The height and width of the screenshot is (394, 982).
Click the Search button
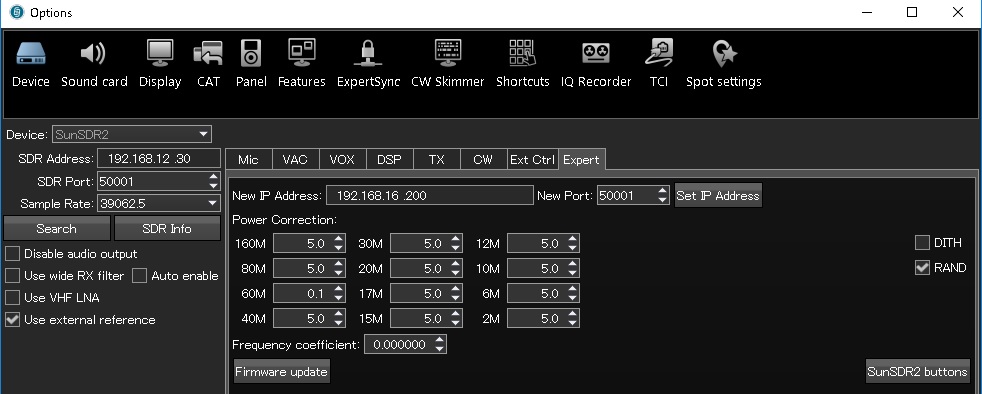pos(56,229)
